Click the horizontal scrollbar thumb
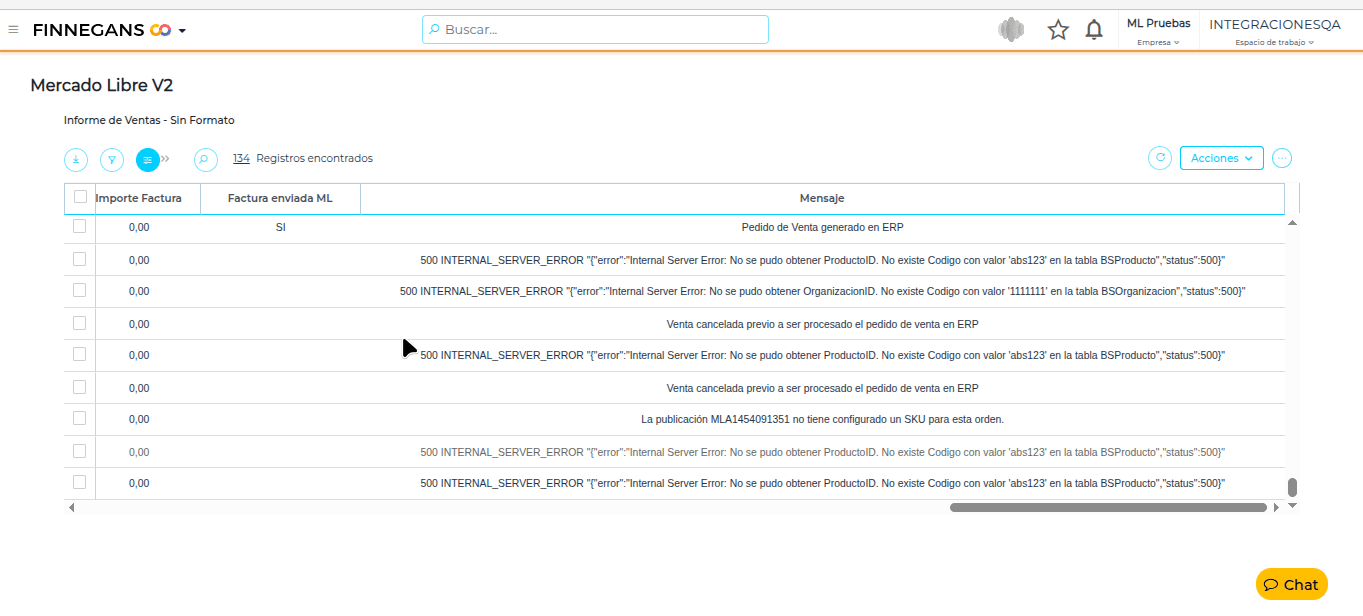1363x616 pixels. click(x=1108, y=507)
